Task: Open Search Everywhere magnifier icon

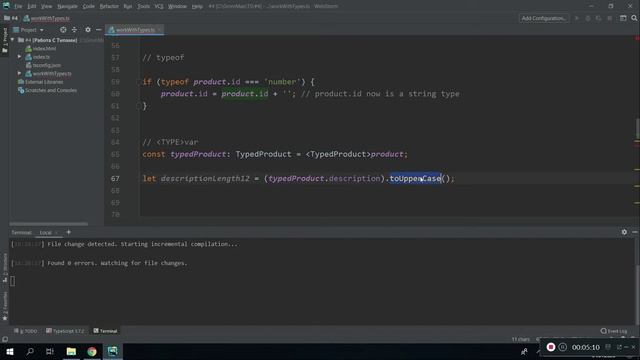Action: pyautogui.click(x=634, y=18)
